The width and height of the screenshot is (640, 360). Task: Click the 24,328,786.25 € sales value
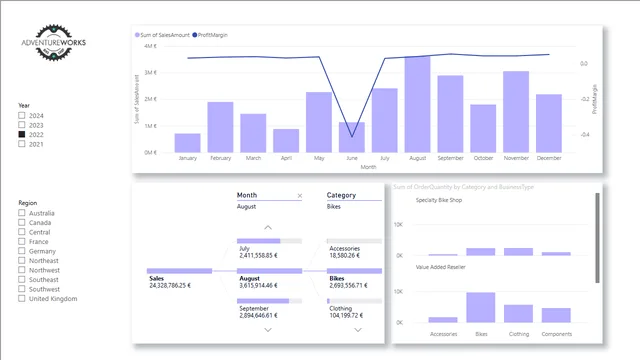tap(170, 285)
